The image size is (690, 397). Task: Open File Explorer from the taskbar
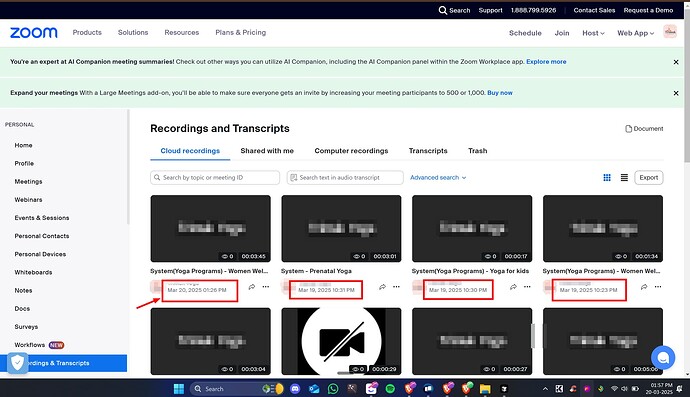[485, 389]
